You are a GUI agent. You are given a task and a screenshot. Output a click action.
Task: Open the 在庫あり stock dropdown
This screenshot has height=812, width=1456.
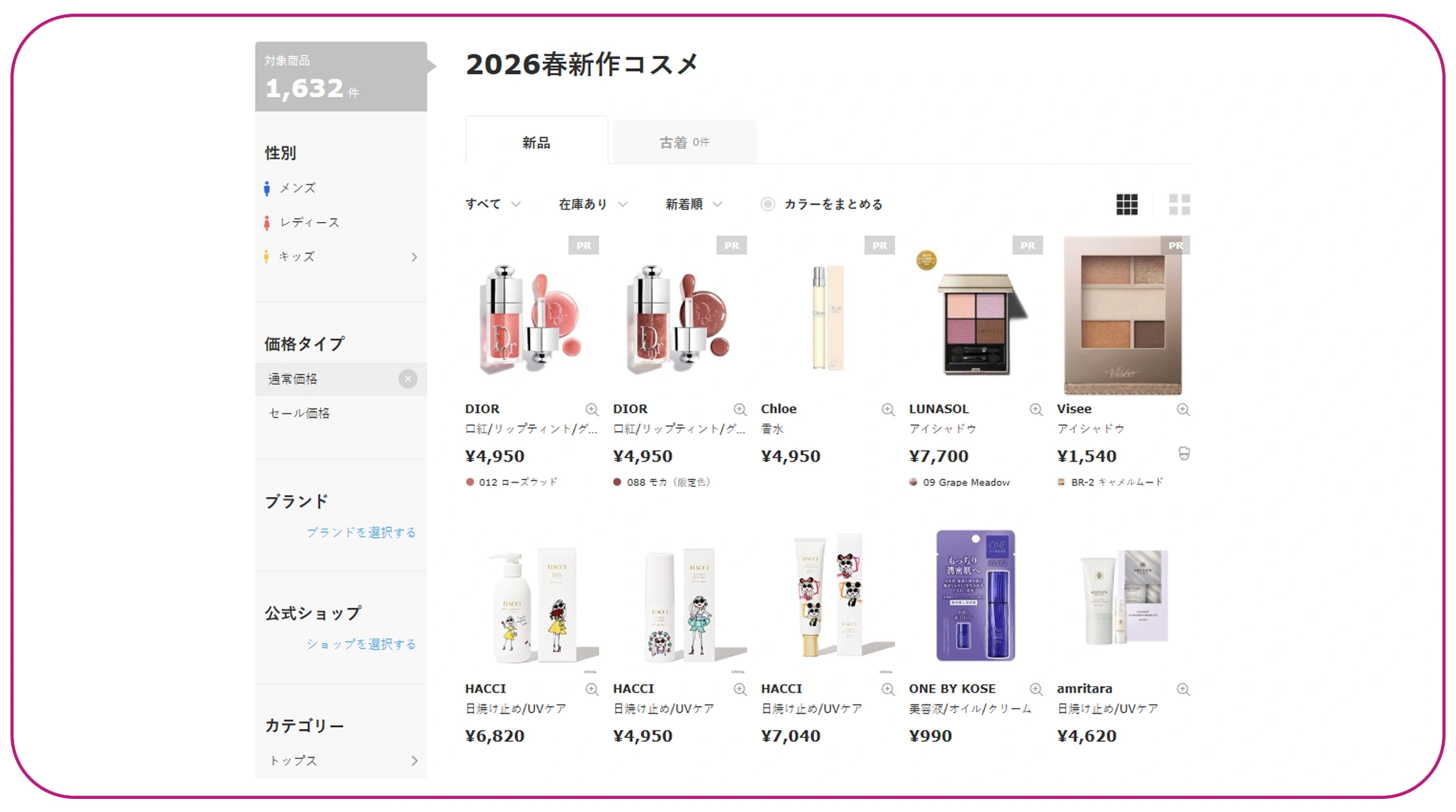(593, 204)
